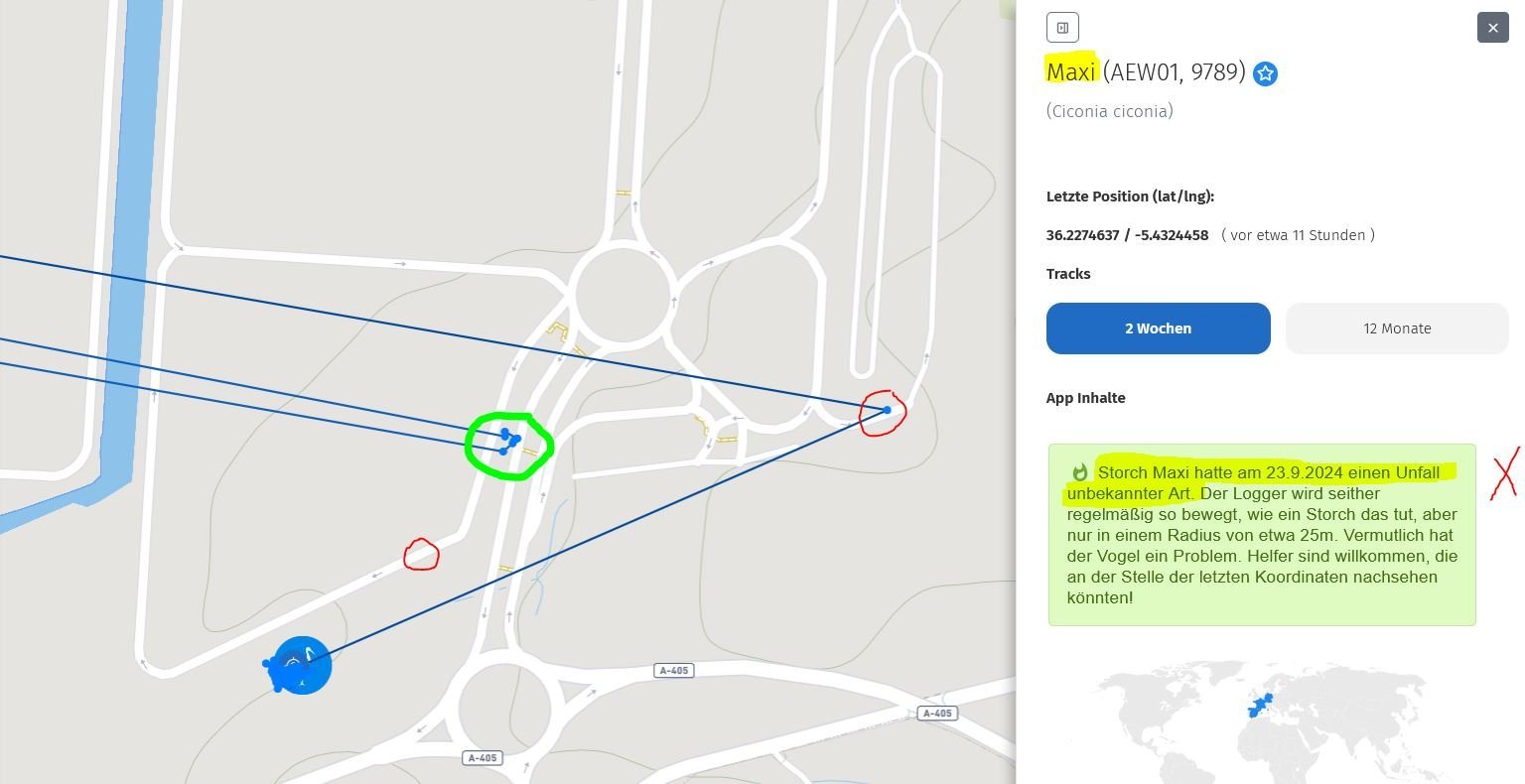Click the flame icon in the green notice
This screenshot has width=1525, height=784.
(x=1079, y=473)
